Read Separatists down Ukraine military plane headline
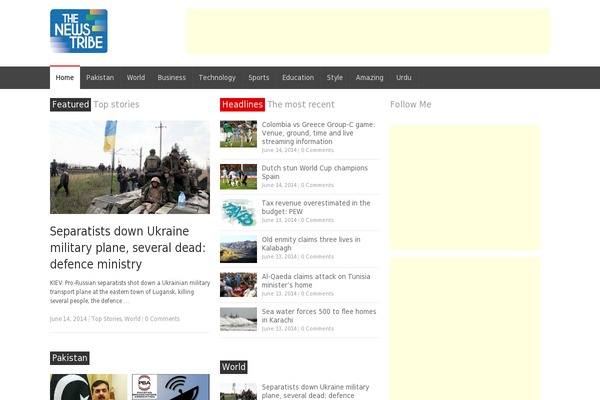This screenshot has width=600, height=400. [128, 248]
